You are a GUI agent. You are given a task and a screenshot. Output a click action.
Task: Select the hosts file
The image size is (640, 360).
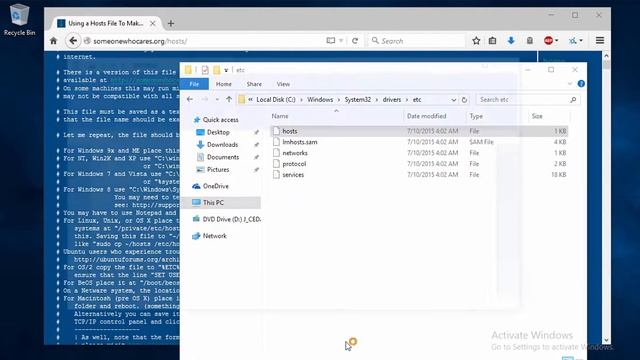[419, 131]
